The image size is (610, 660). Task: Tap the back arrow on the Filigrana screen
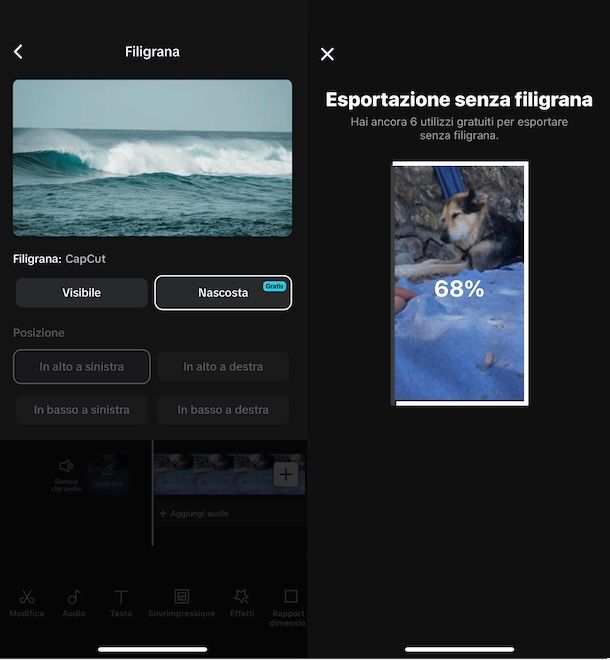(18, 52)
